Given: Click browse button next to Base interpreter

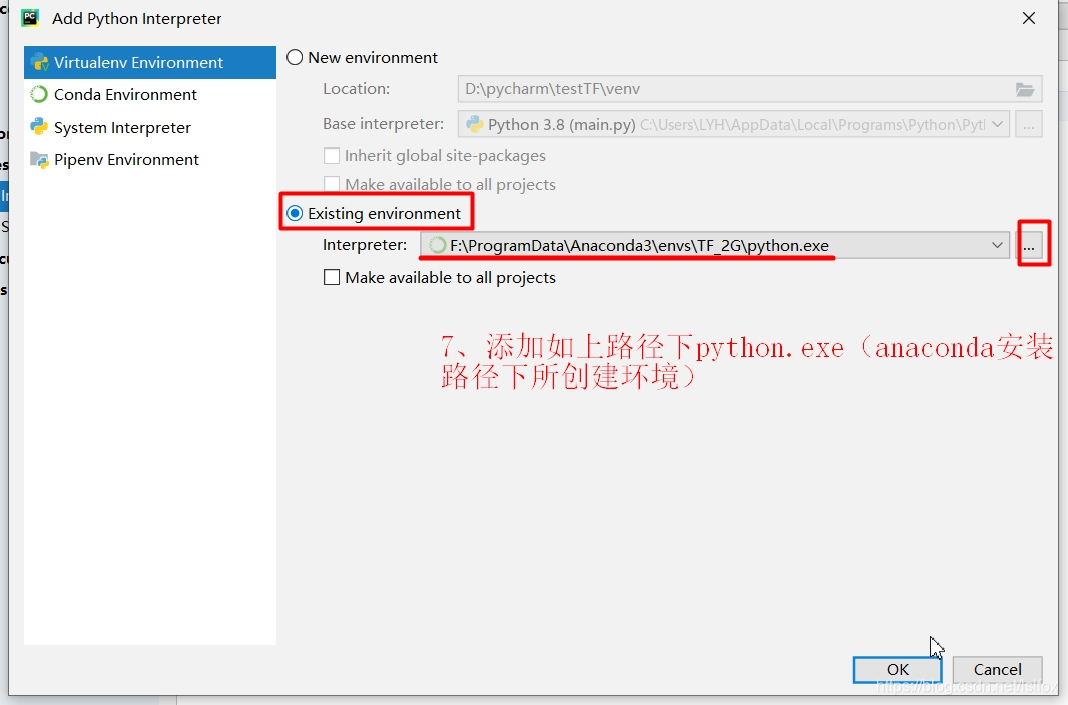Looking at the screenshot, I should (1028, 125).
